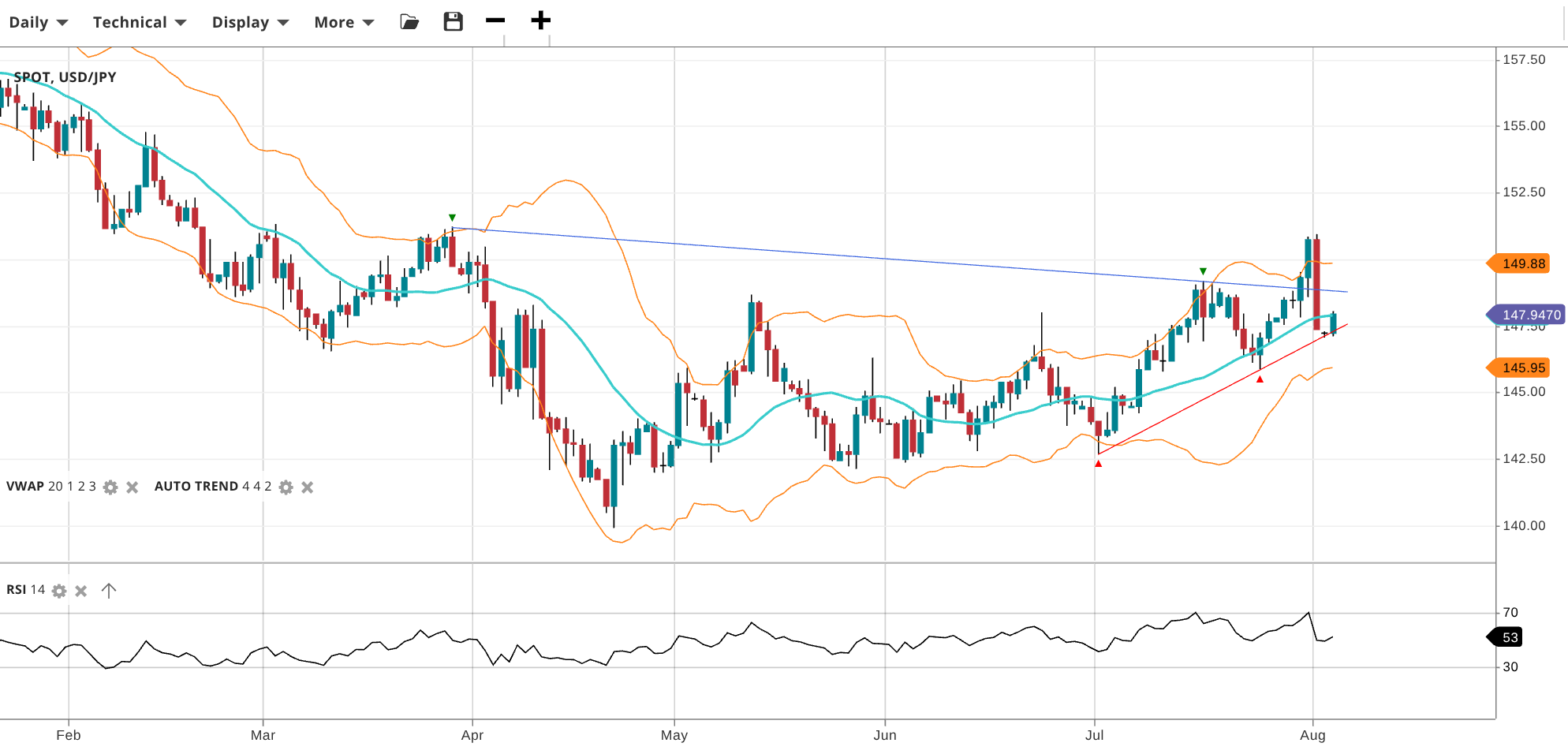Screen dimensions: 1568x754
Task: Open RSI 14 settings gear
Action: 59,591
